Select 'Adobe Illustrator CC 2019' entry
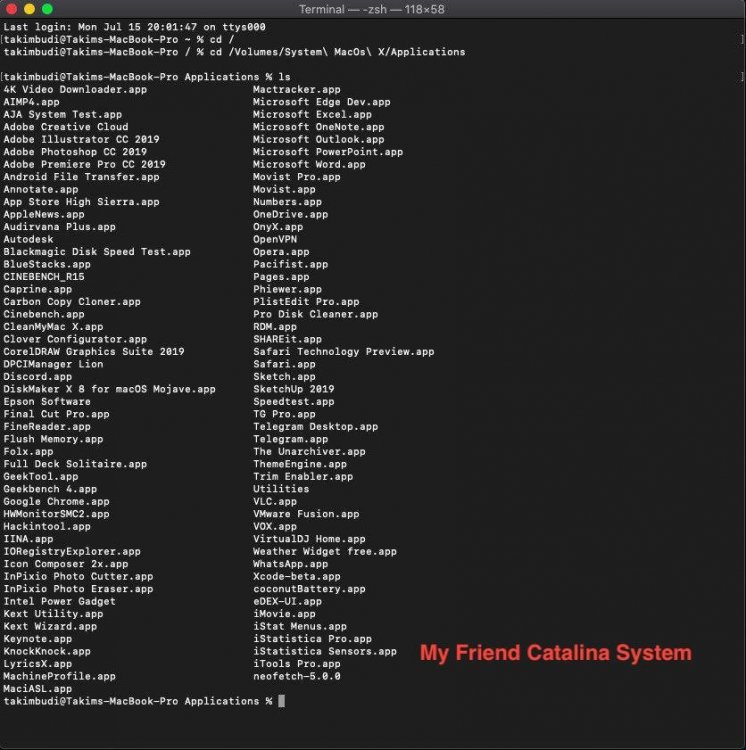746x750 pixels. [81, 139]
